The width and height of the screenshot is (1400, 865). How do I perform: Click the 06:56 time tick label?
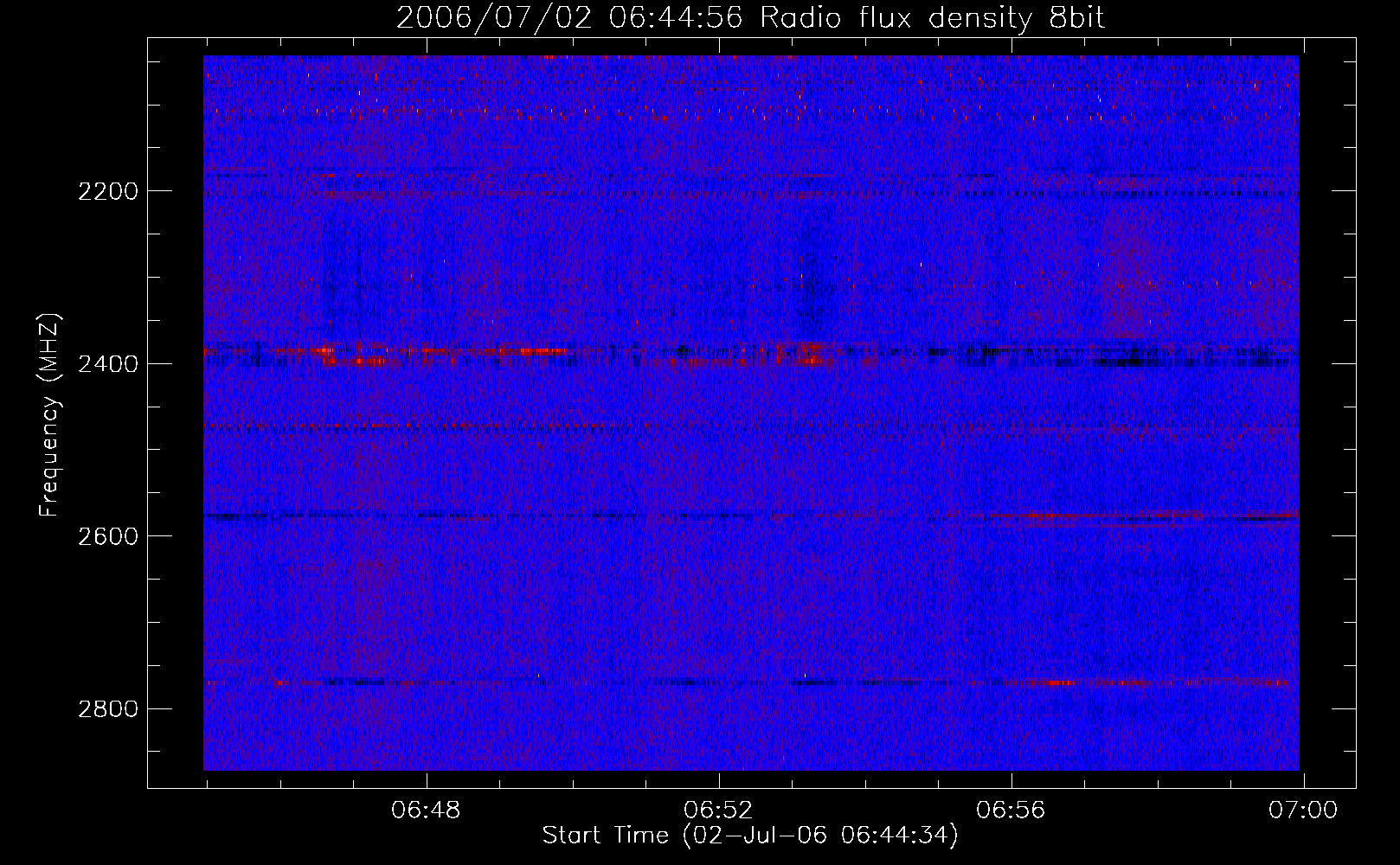(x=1011, y=811)
